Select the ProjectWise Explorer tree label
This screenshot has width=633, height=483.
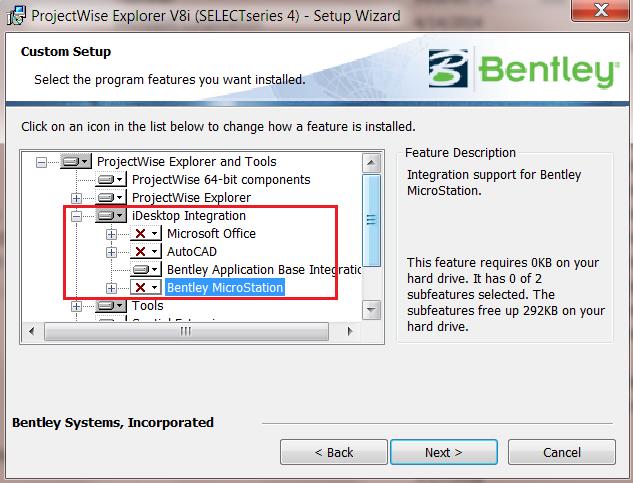click(191, 197)
